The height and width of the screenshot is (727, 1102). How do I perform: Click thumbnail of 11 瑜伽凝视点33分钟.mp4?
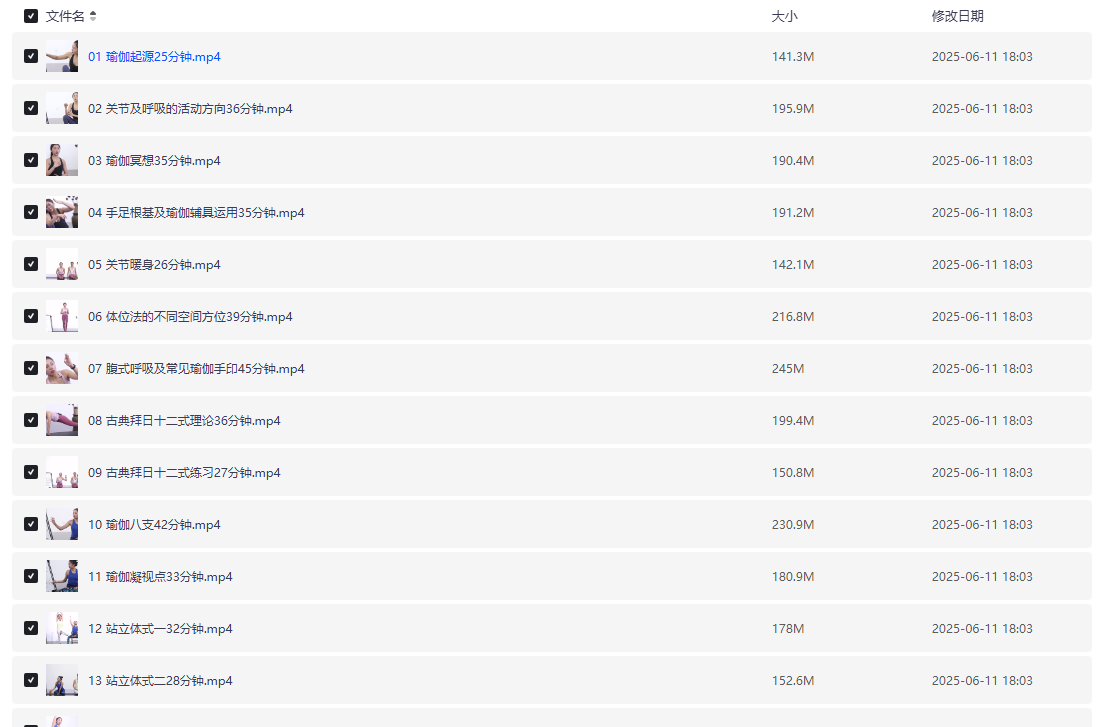tap(62, 576)
